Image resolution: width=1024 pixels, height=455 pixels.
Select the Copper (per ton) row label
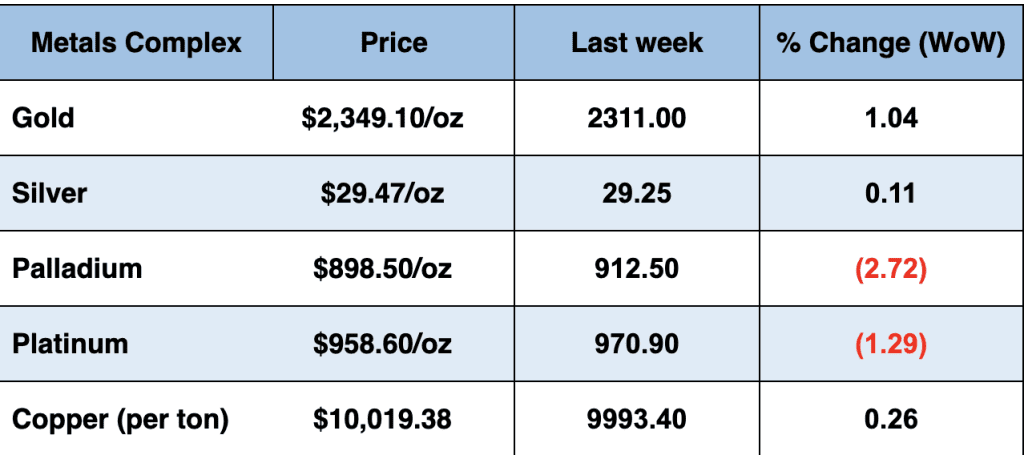(x=120, y=419)
